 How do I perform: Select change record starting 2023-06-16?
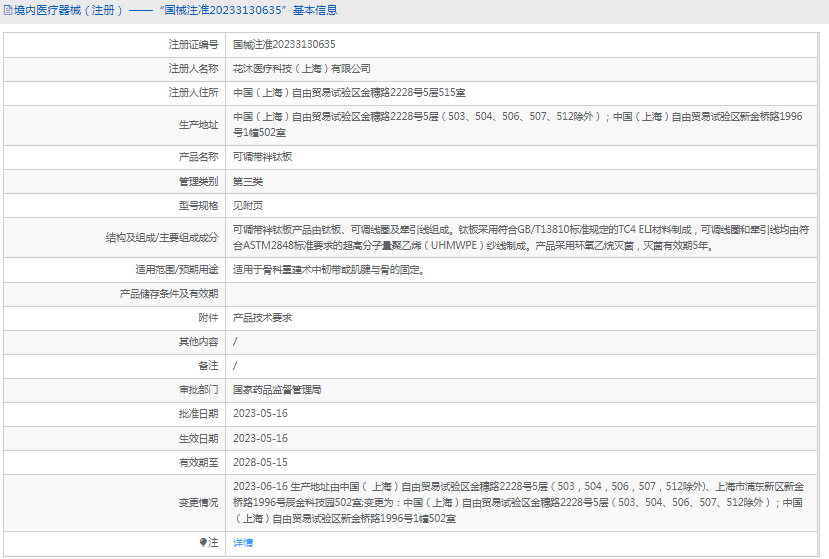(x=518, y=503)
